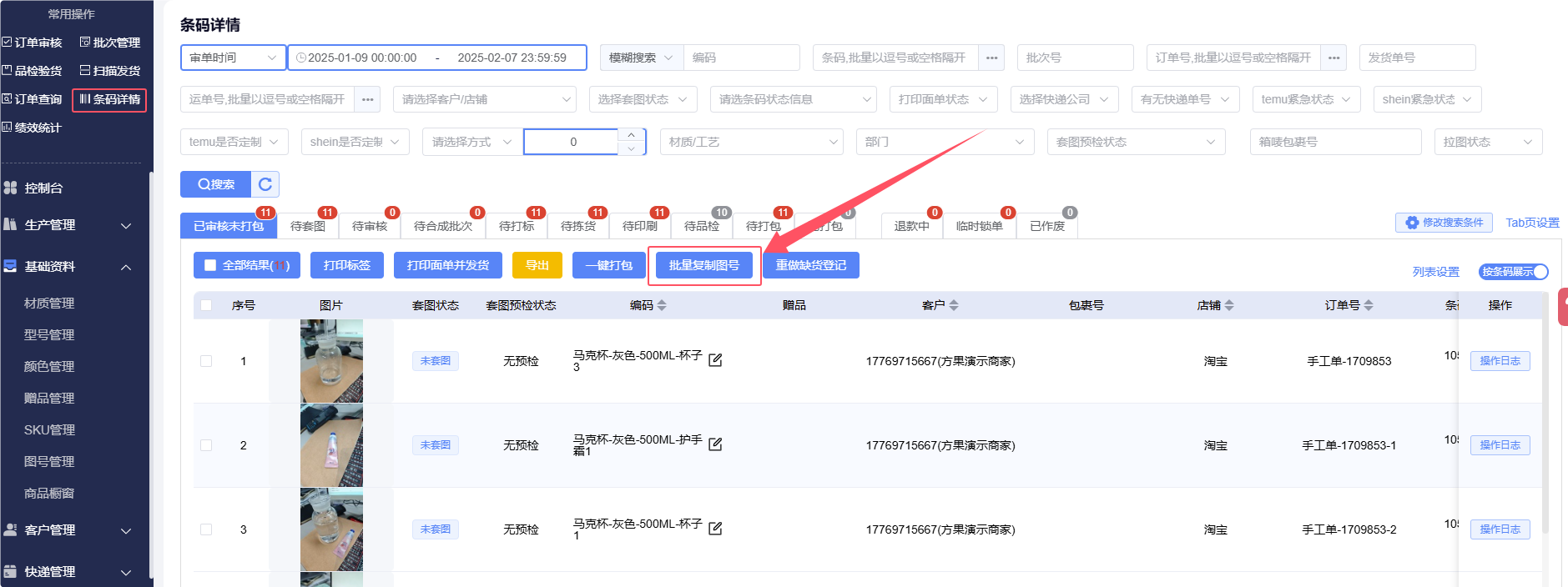Click the edit icon next to 马克杯-灰色-500ML-杯子3
The image size is (1568, 587).
715,360
